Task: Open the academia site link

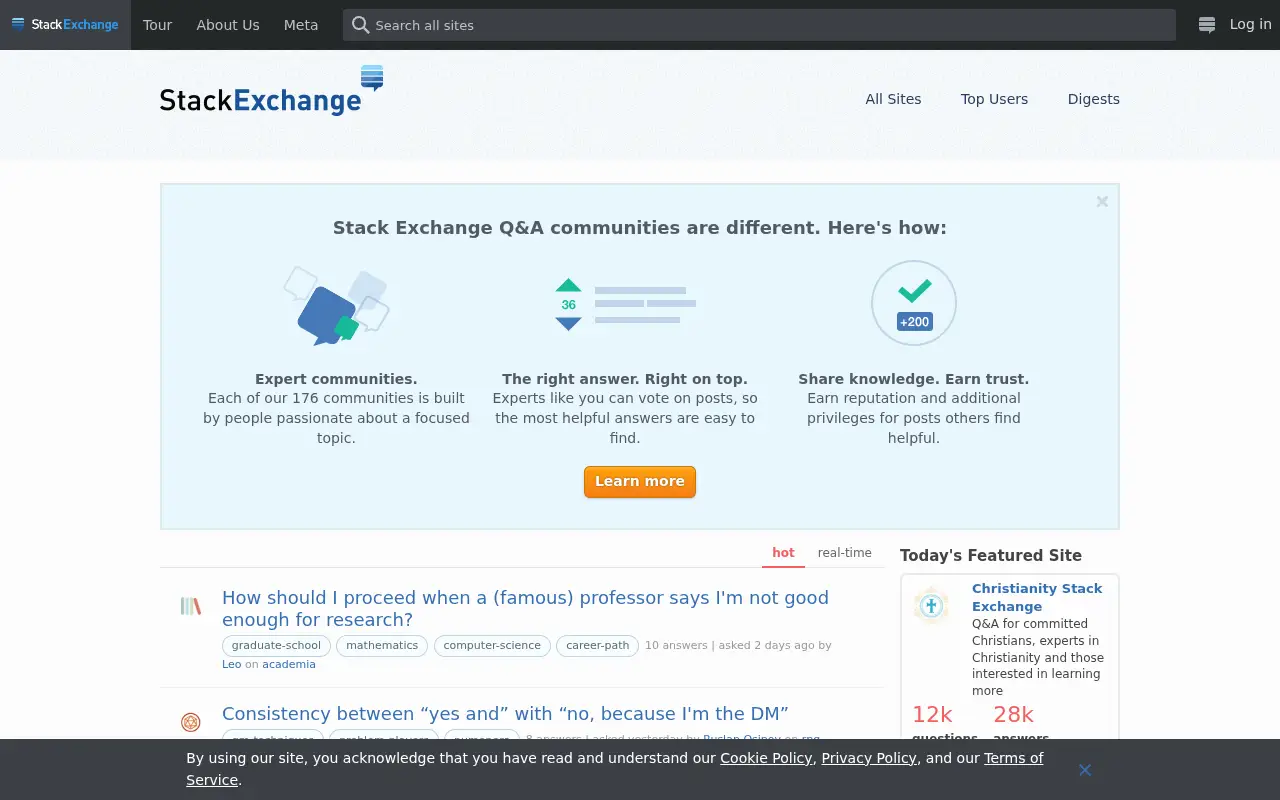Action: (289, 664)
